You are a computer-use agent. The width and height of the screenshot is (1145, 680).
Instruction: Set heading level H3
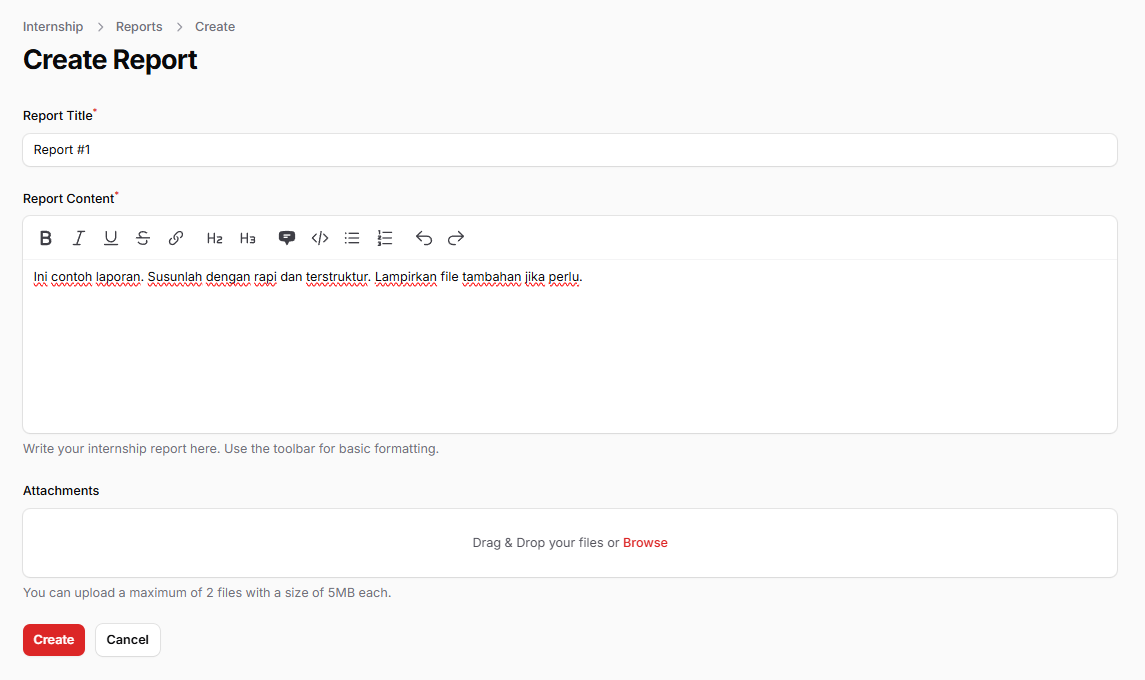248,238
